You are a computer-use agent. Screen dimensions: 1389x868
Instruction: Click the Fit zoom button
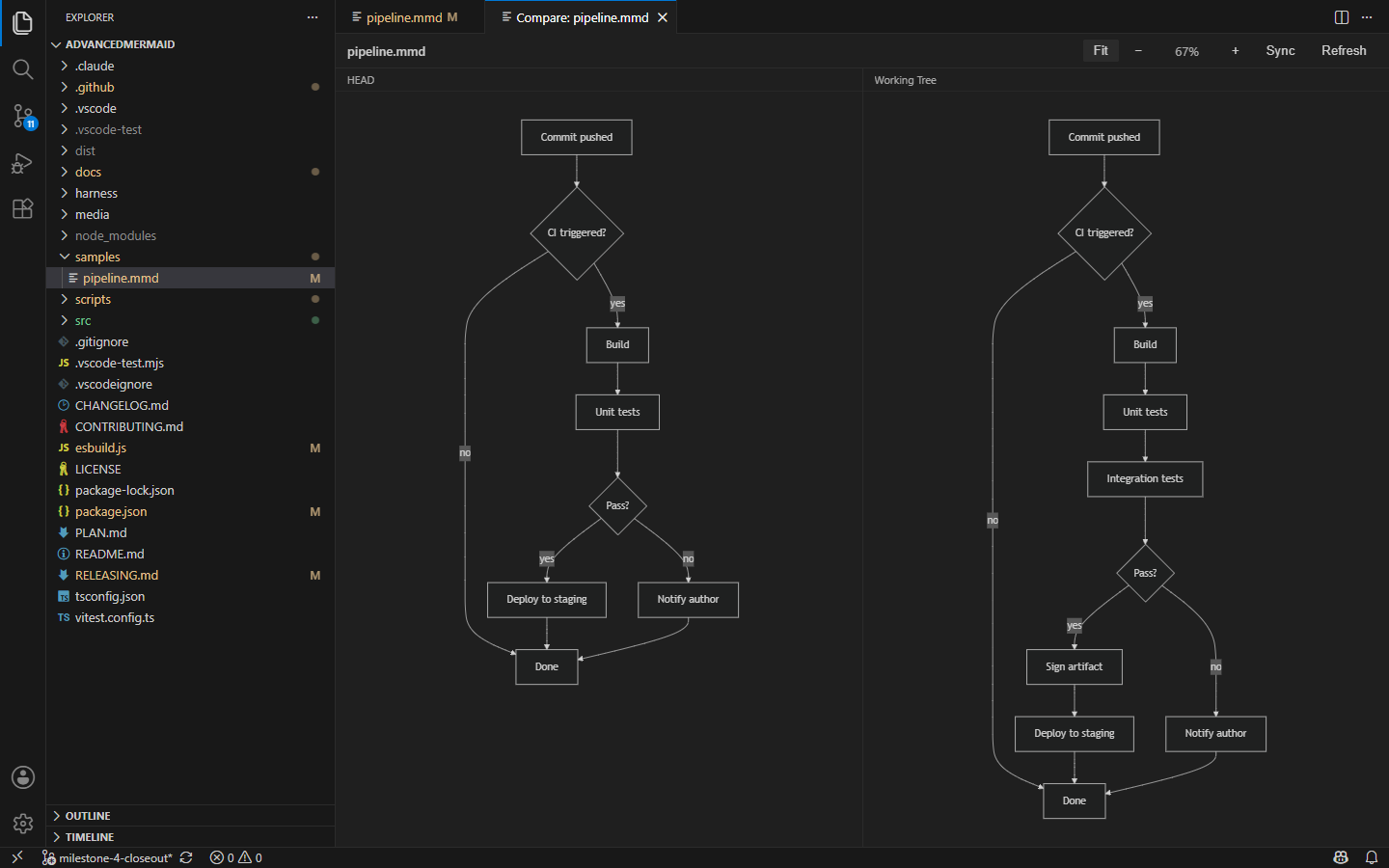coord(1101,51)
